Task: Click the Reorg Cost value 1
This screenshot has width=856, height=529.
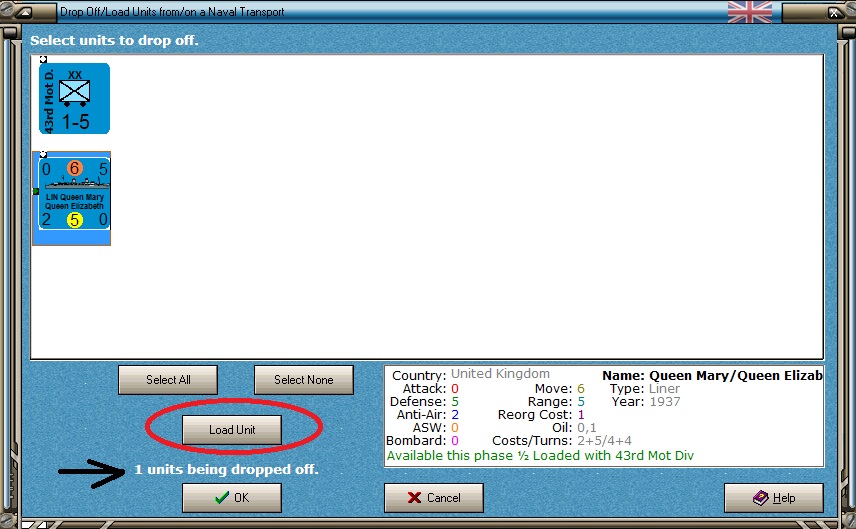Action: coord(581,415)
